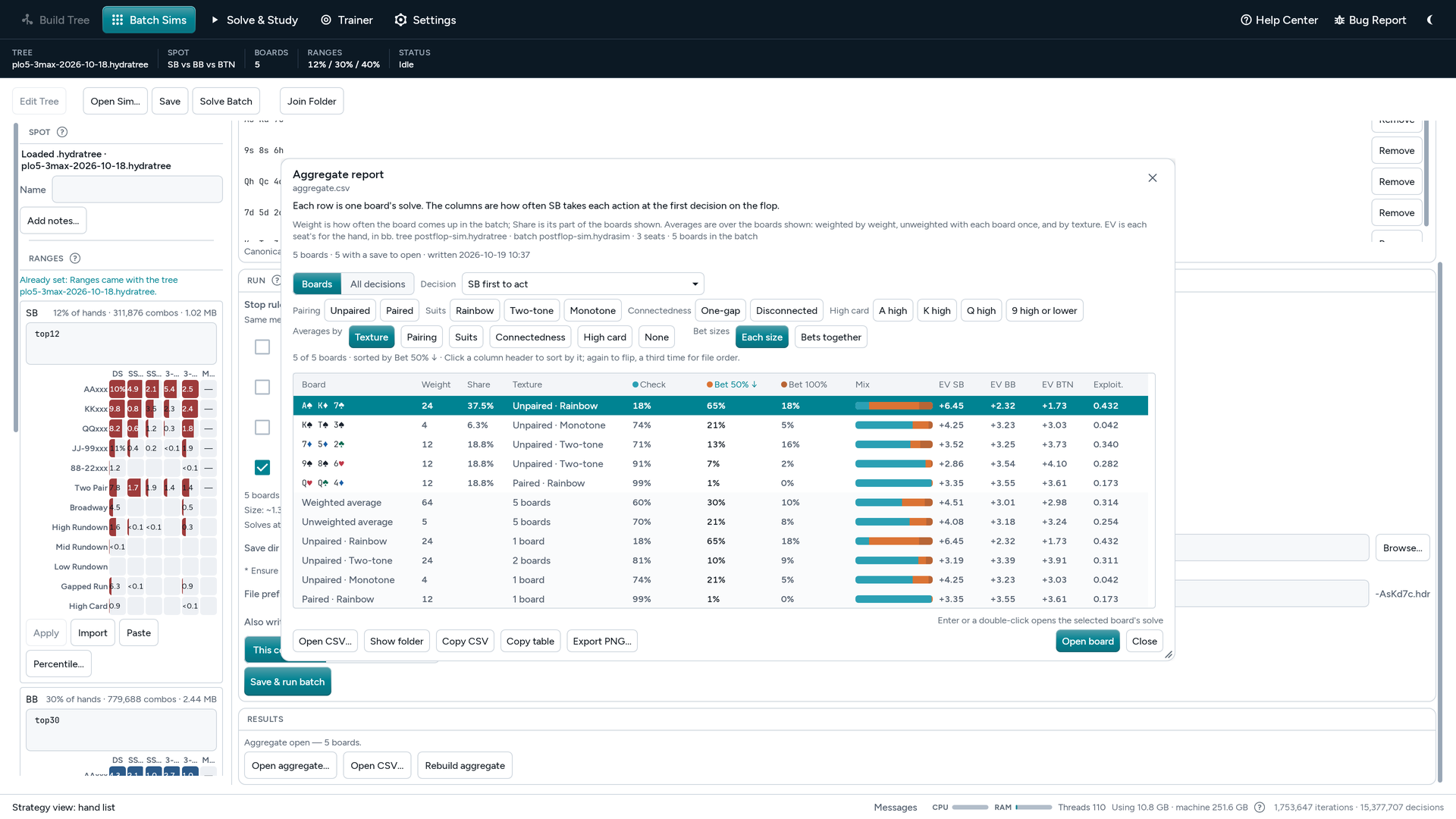The height and width of the screenshot is (819, 1456).
Task: Click the spot Name input field
Action: 137,190
